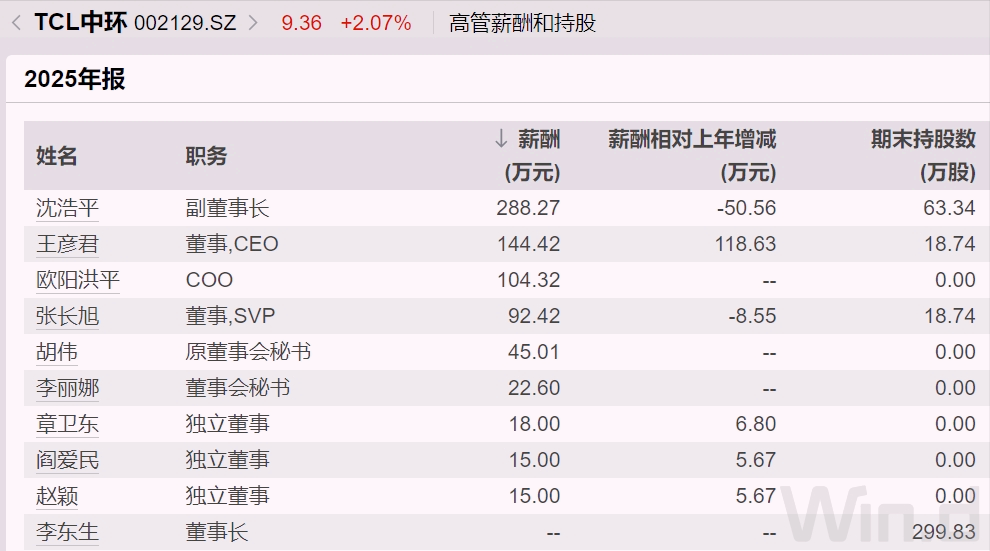This screenshot has height=551, width=990.
Task: Sort by 薪酬相对上年增减 column header
Action: pos(692,140)
